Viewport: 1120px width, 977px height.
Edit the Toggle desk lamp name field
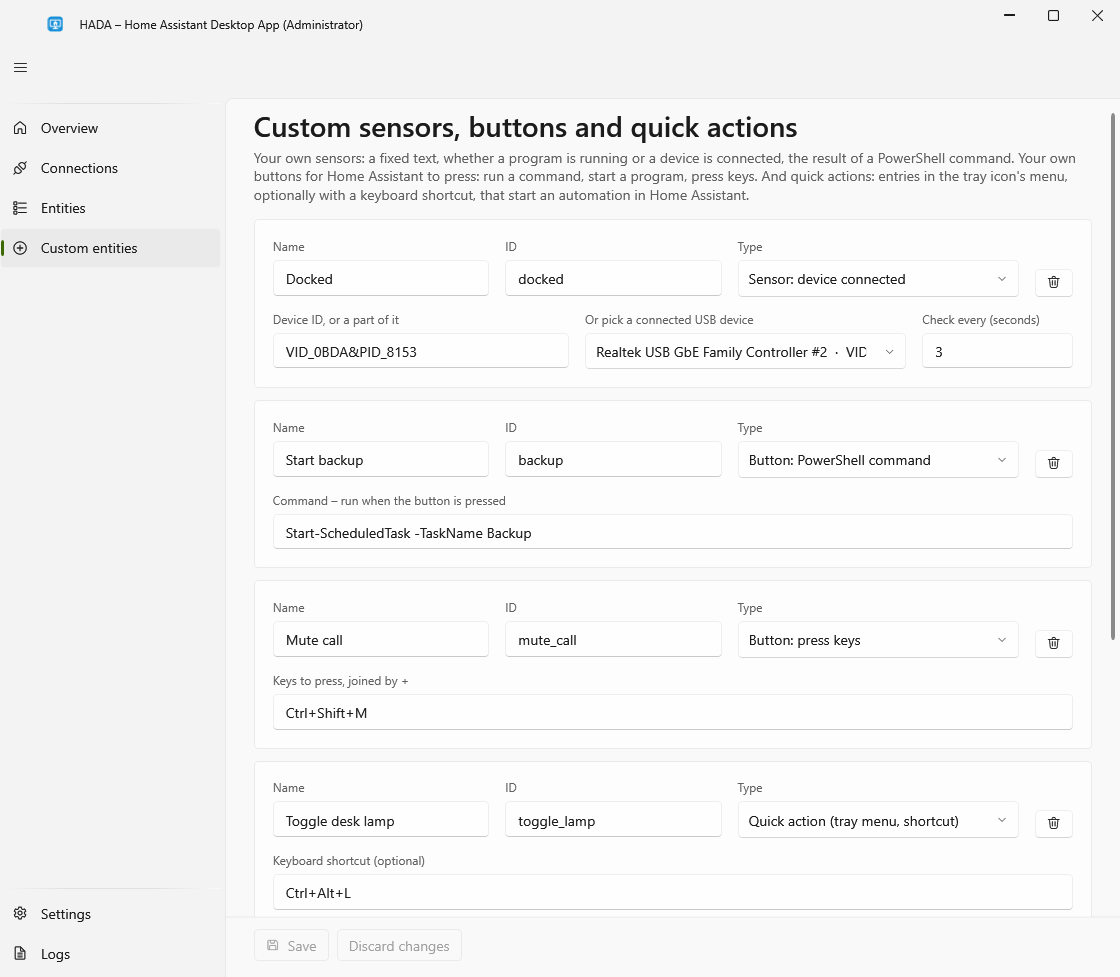point(381,821)
